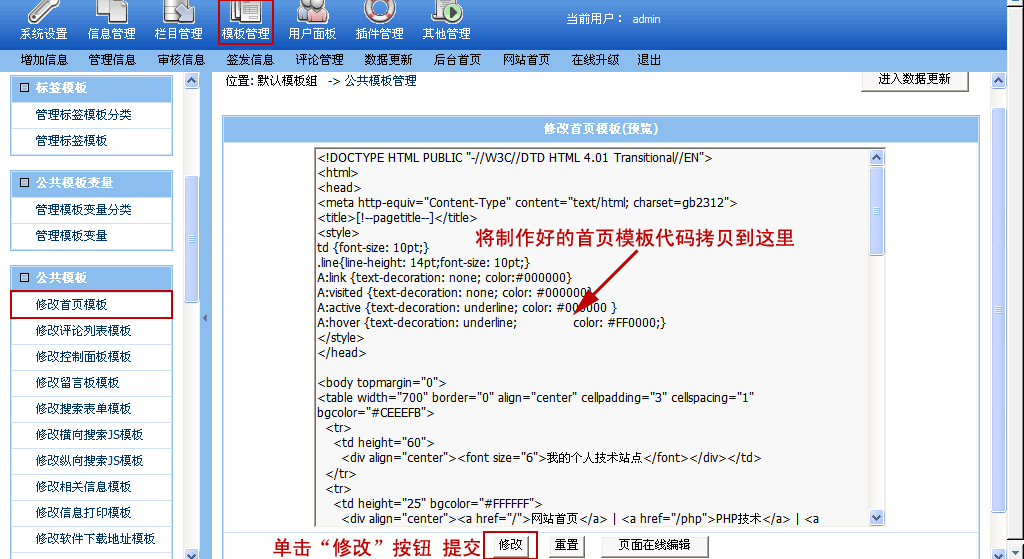Image resolution: width=1024 pixels, height=559 pixels.
Task: Click the 管理标签模板 sidebar link
Action: pos(71,141)
